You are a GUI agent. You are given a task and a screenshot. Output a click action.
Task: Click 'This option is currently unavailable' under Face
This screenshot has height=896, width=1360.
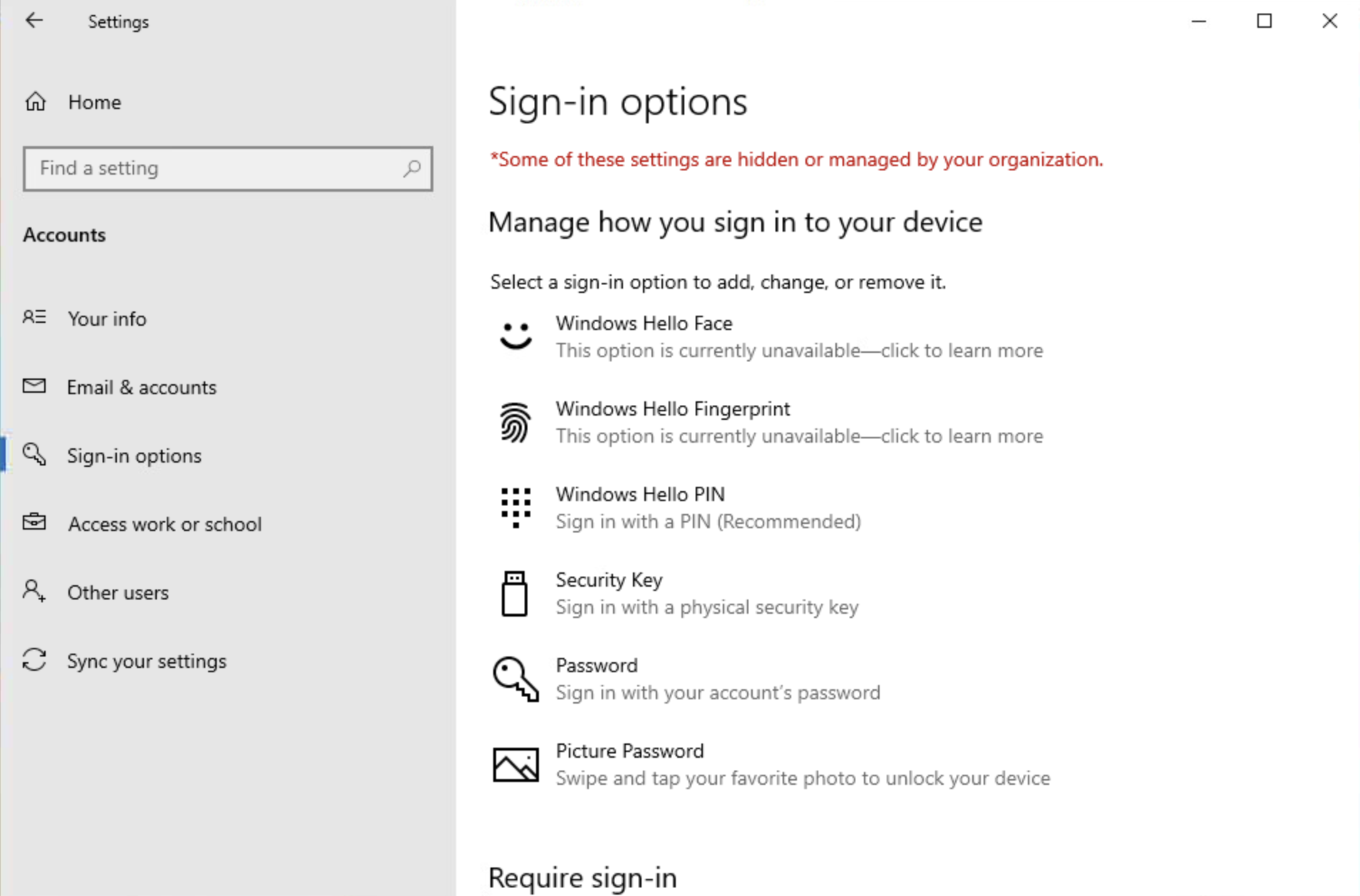click(x=799, y=351)
